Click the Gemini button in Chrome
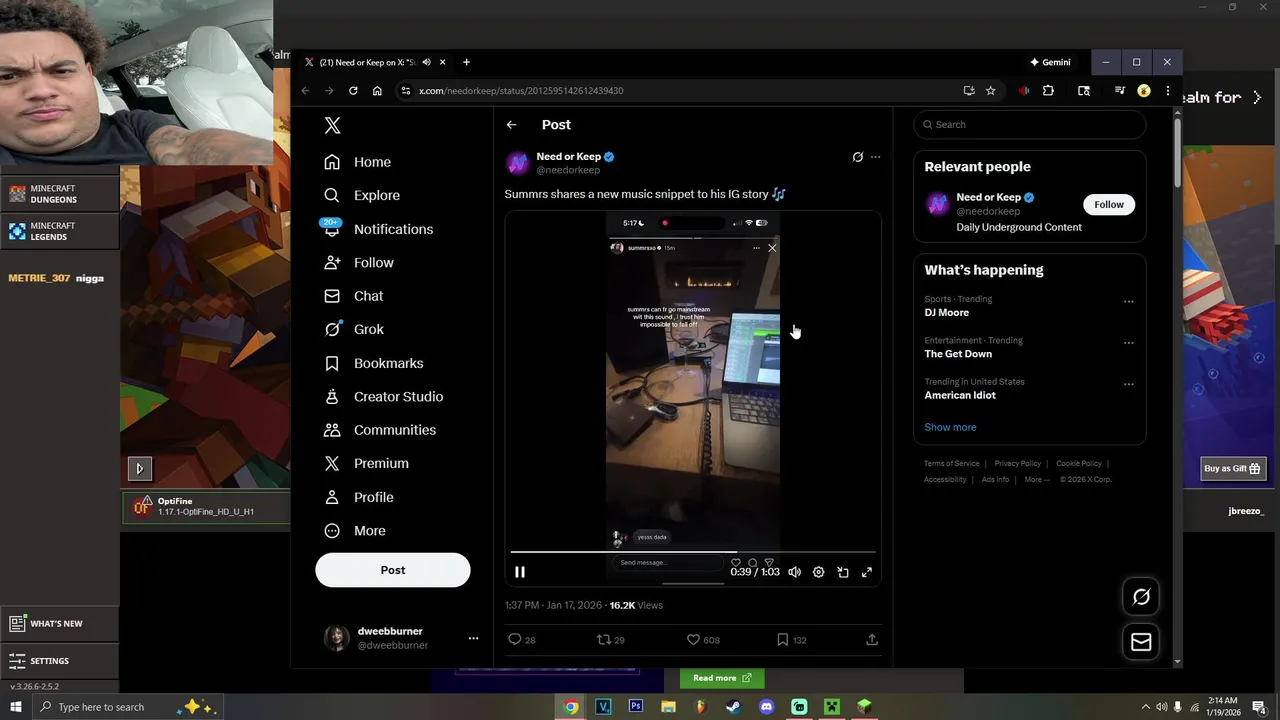Screen dimensions: 1280x720 [x=1050, y=62]
